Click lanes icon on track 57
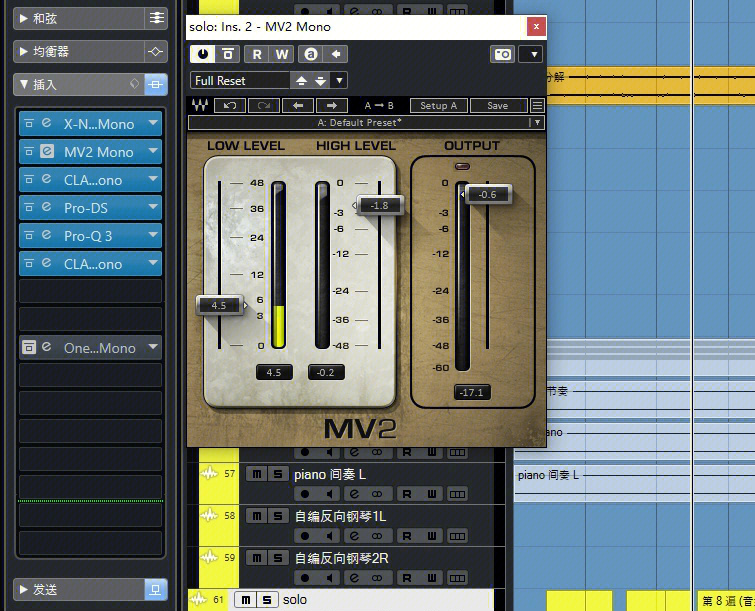 457,494
